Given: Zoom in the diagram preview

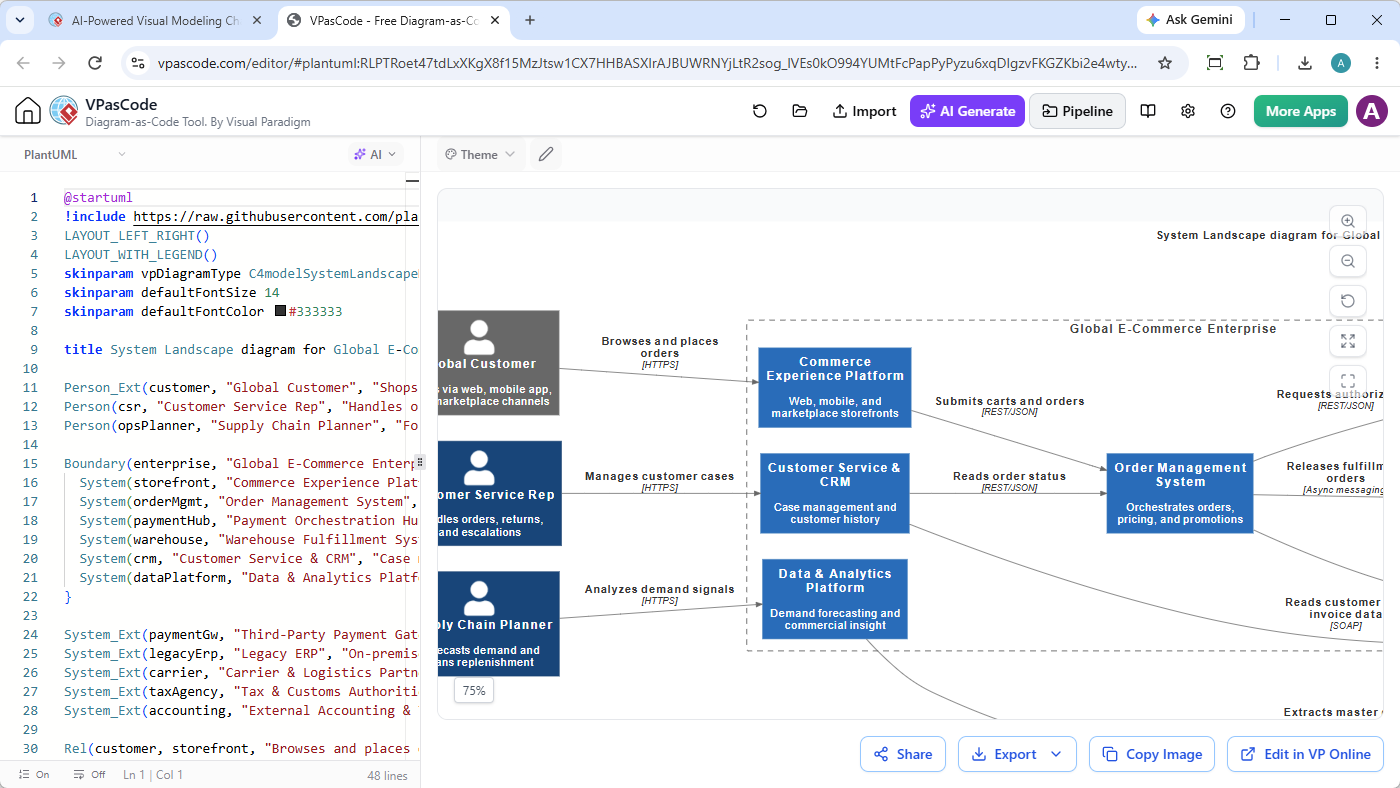Looking at the screenshot, I should click(x=1348, y=221).
